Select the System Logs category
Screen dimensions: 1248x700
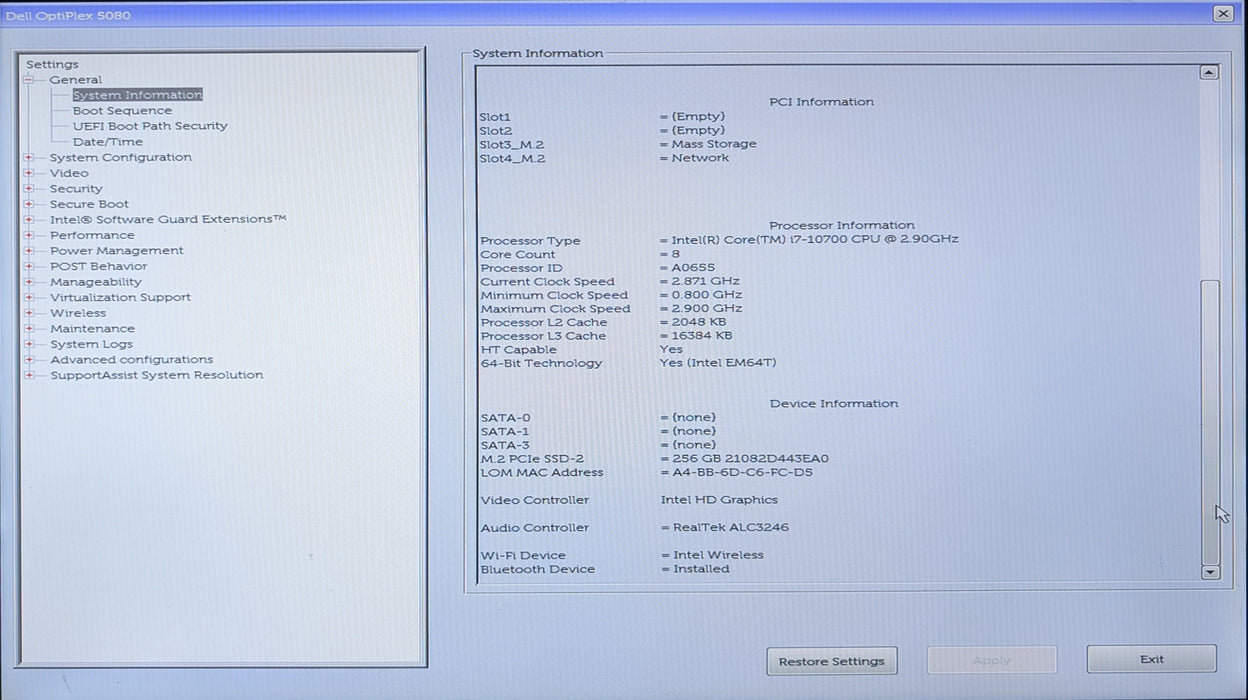click(91, 344)
